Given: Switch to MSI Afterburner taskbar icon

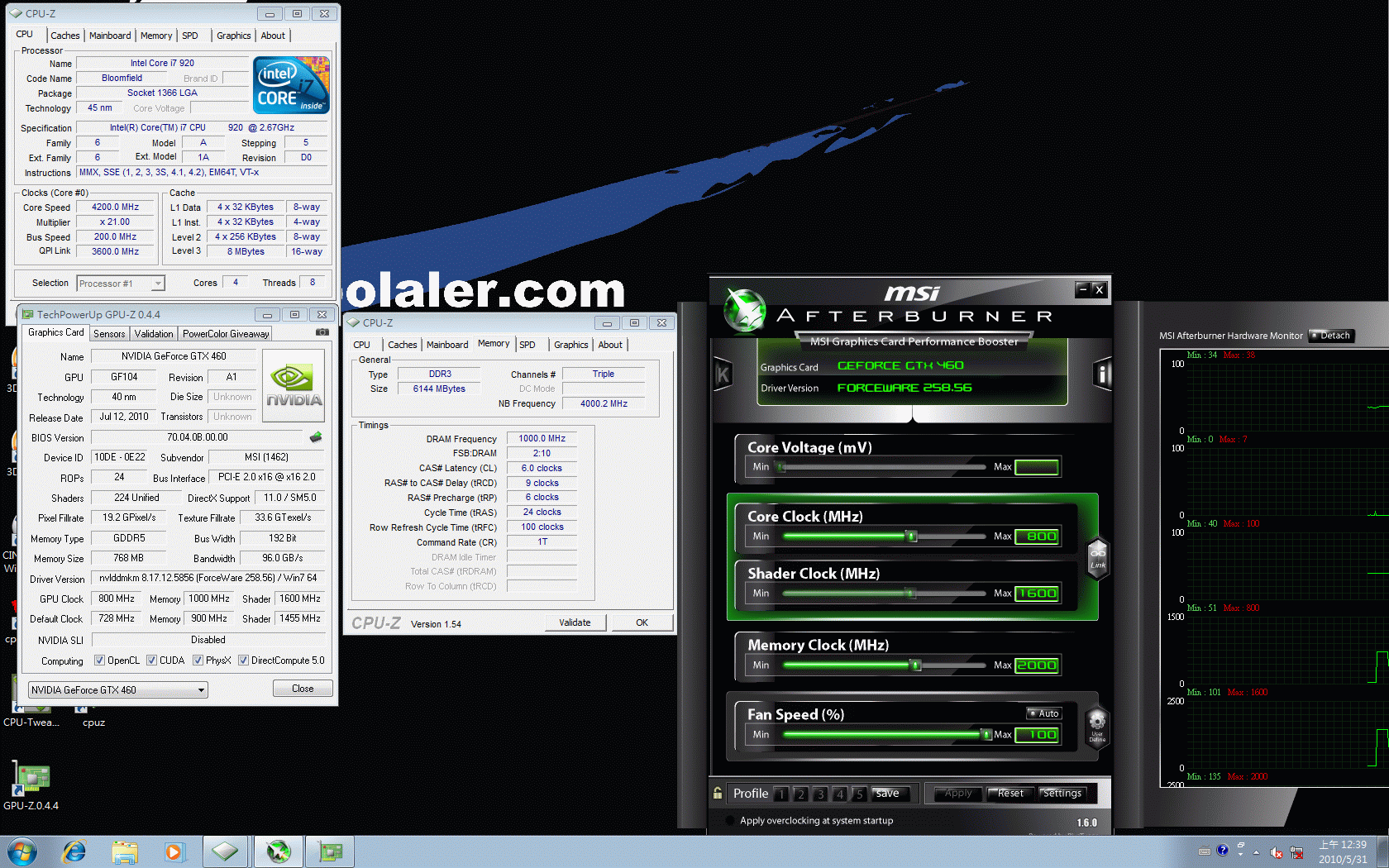Looking at the screenshot, I should [279, 851].
